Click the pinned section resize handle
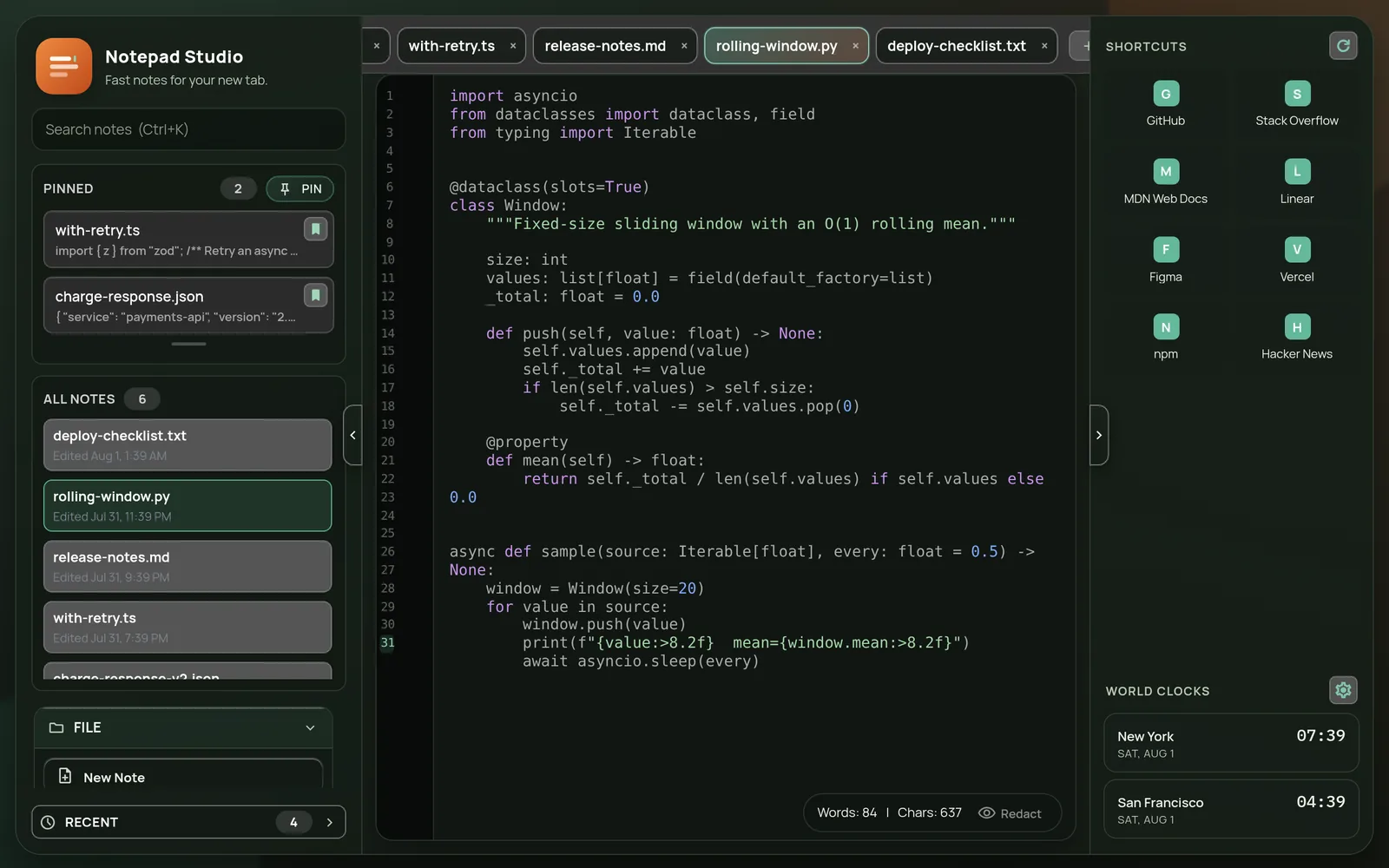The width and height of the screenshot is (1389, 868). pos(188,344)
